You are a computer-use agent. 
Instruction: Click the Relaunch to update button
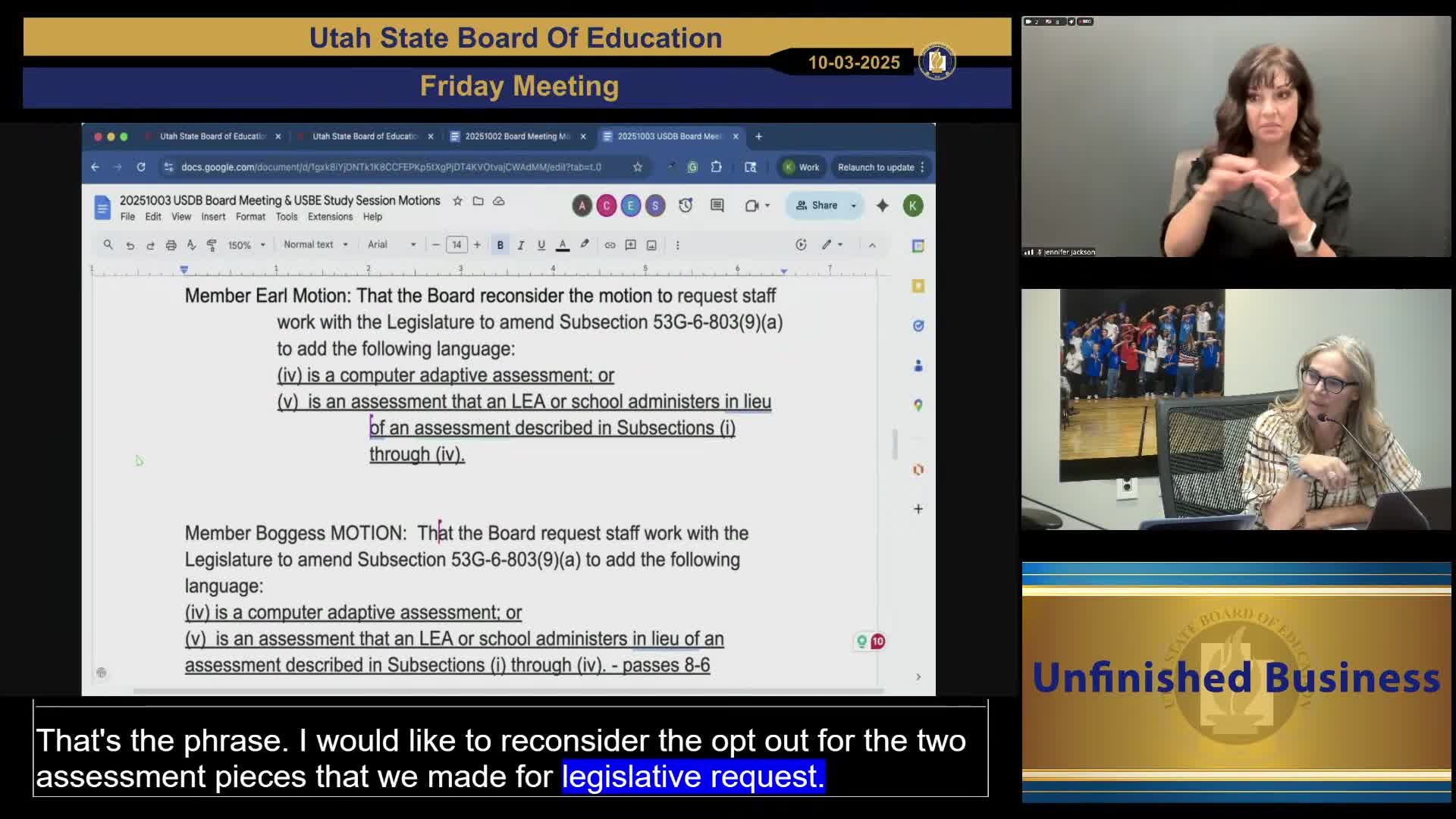pyautogui.click(x=878, y=167)
